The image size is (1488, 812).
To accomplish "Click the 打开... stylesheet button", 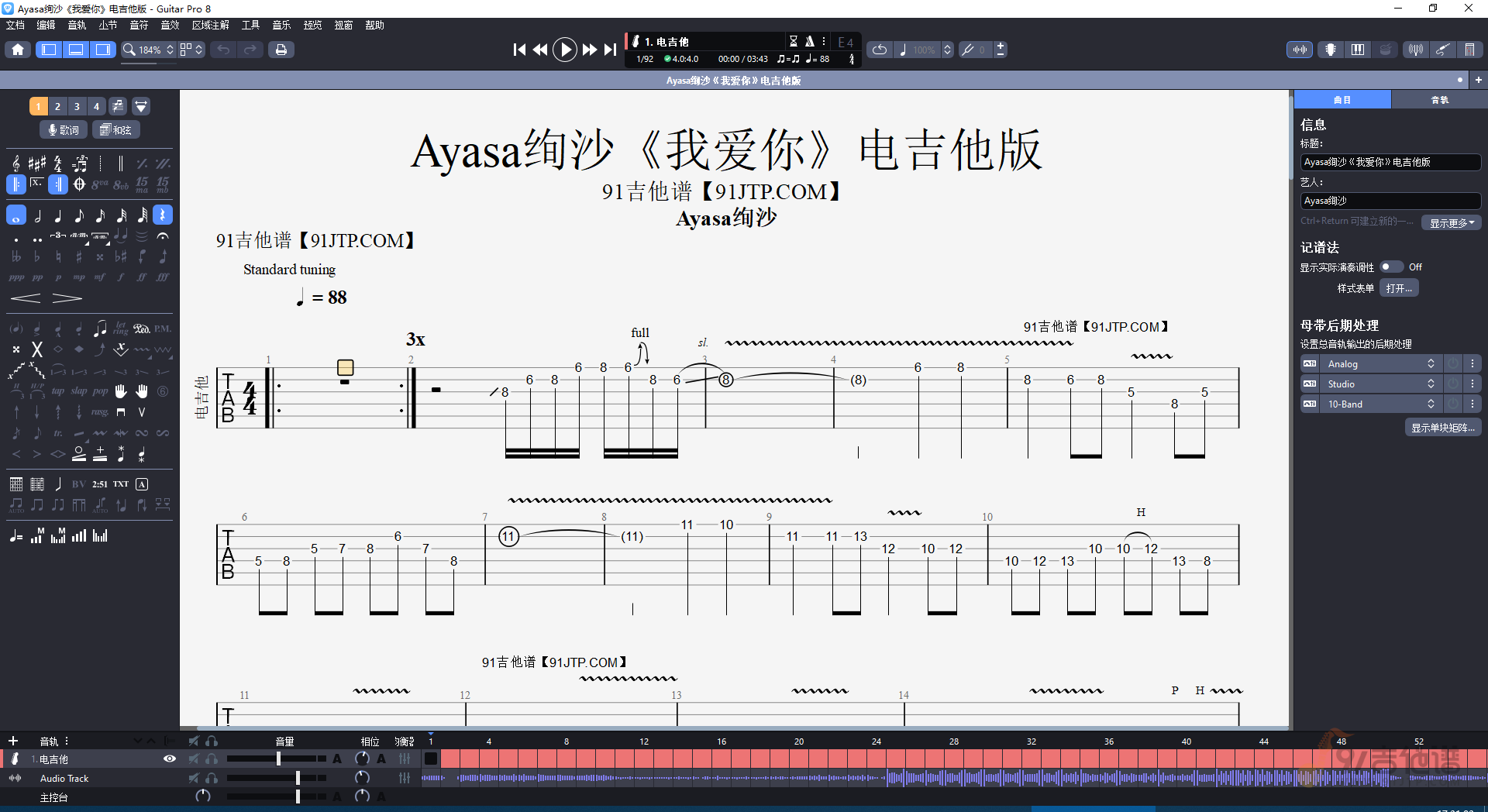I will (x=1399, y=288).
